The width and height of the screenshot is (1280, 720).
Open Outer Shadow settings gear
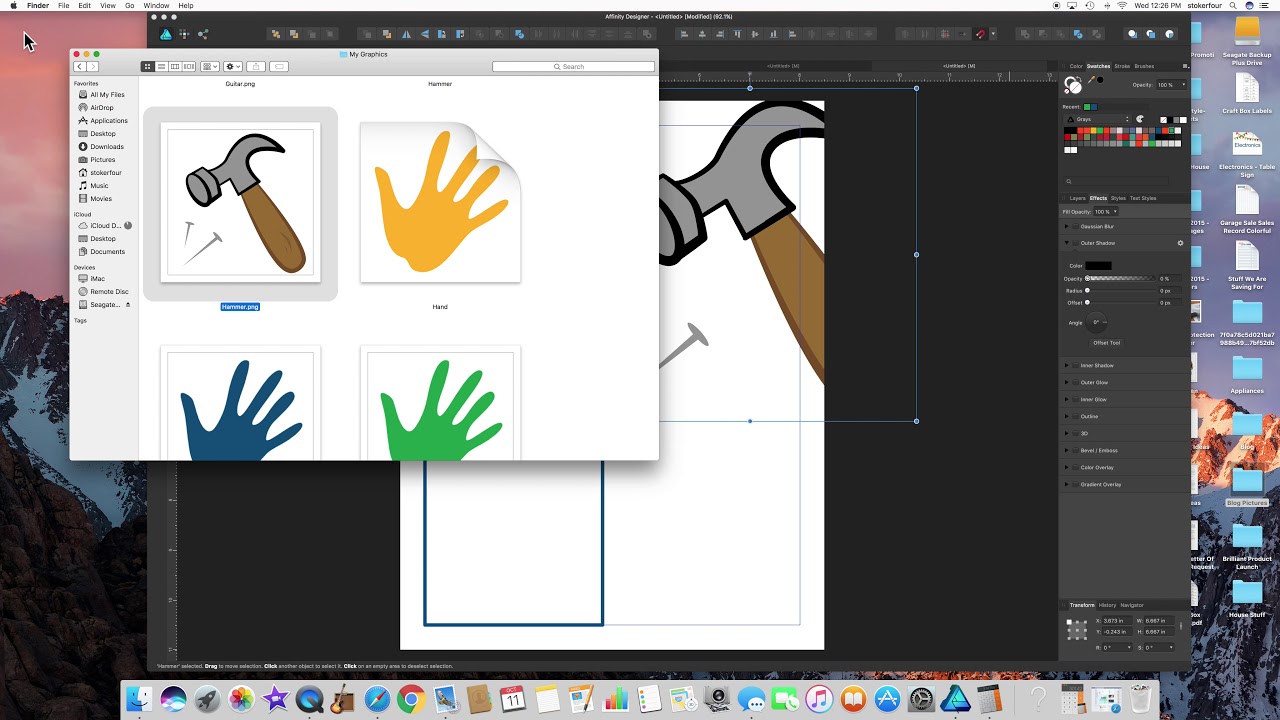coord(1180,243)
